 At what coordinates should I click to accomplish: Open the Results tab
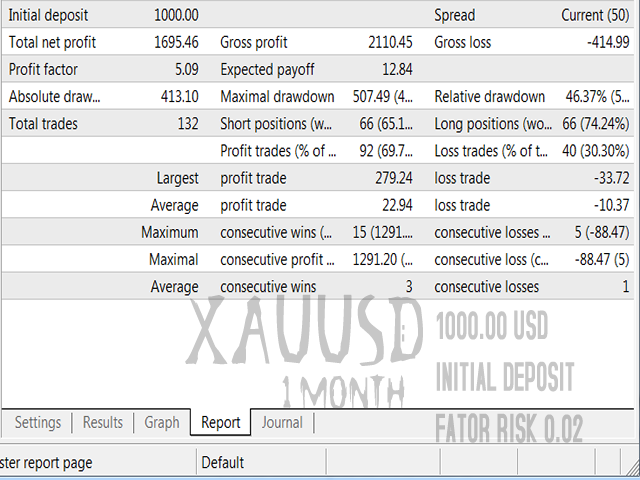click(x=103, y=423)
